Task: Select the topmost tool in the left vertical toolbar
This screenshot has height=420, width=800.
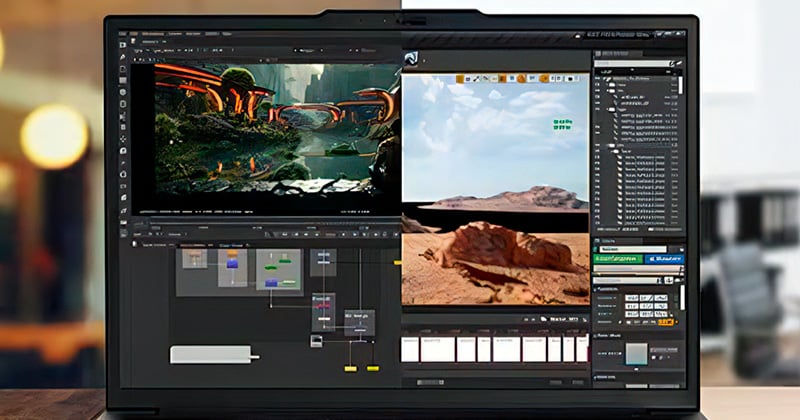Action: pyautogui.click(x=123, y=45)
